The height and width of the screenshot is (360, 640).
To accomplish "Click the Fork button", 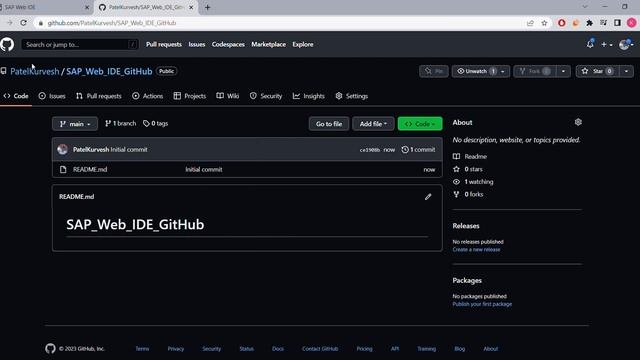I will click(534, 71).
